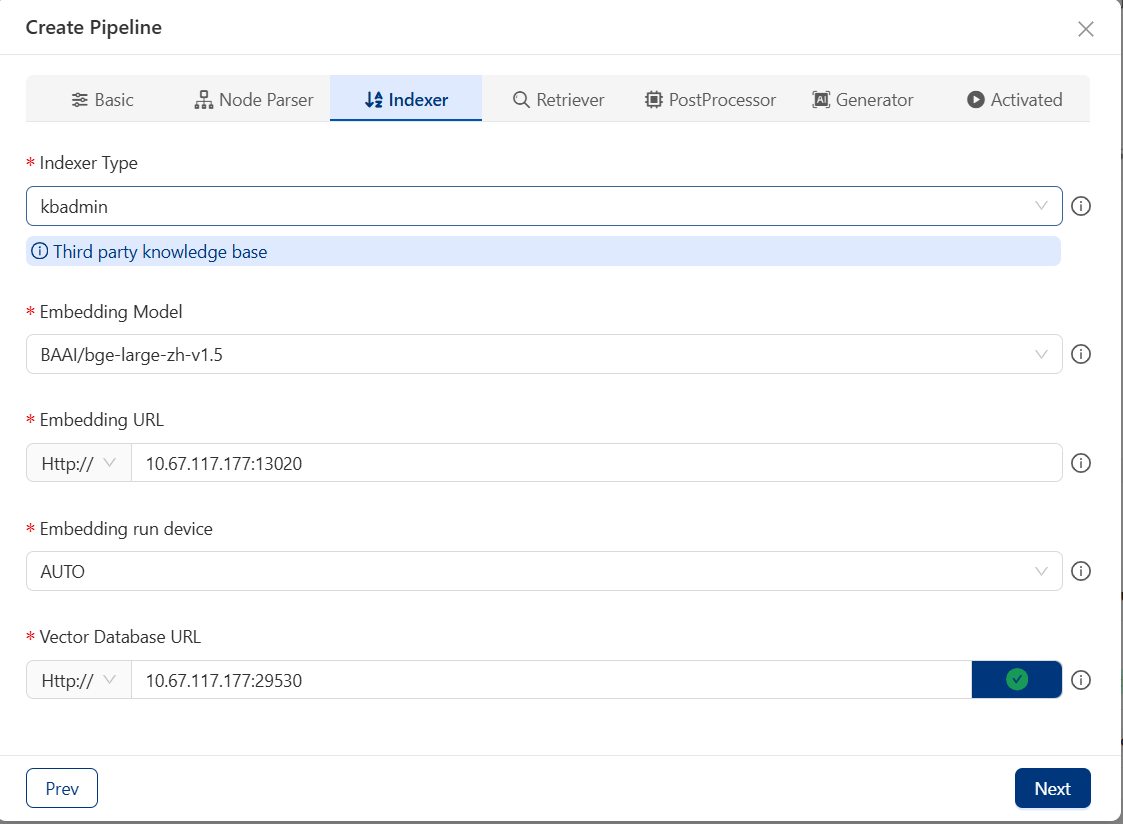Click the info icon beside Embedding run device
The width and height of the screenshot is (1123, 824).
point(1080,571)
